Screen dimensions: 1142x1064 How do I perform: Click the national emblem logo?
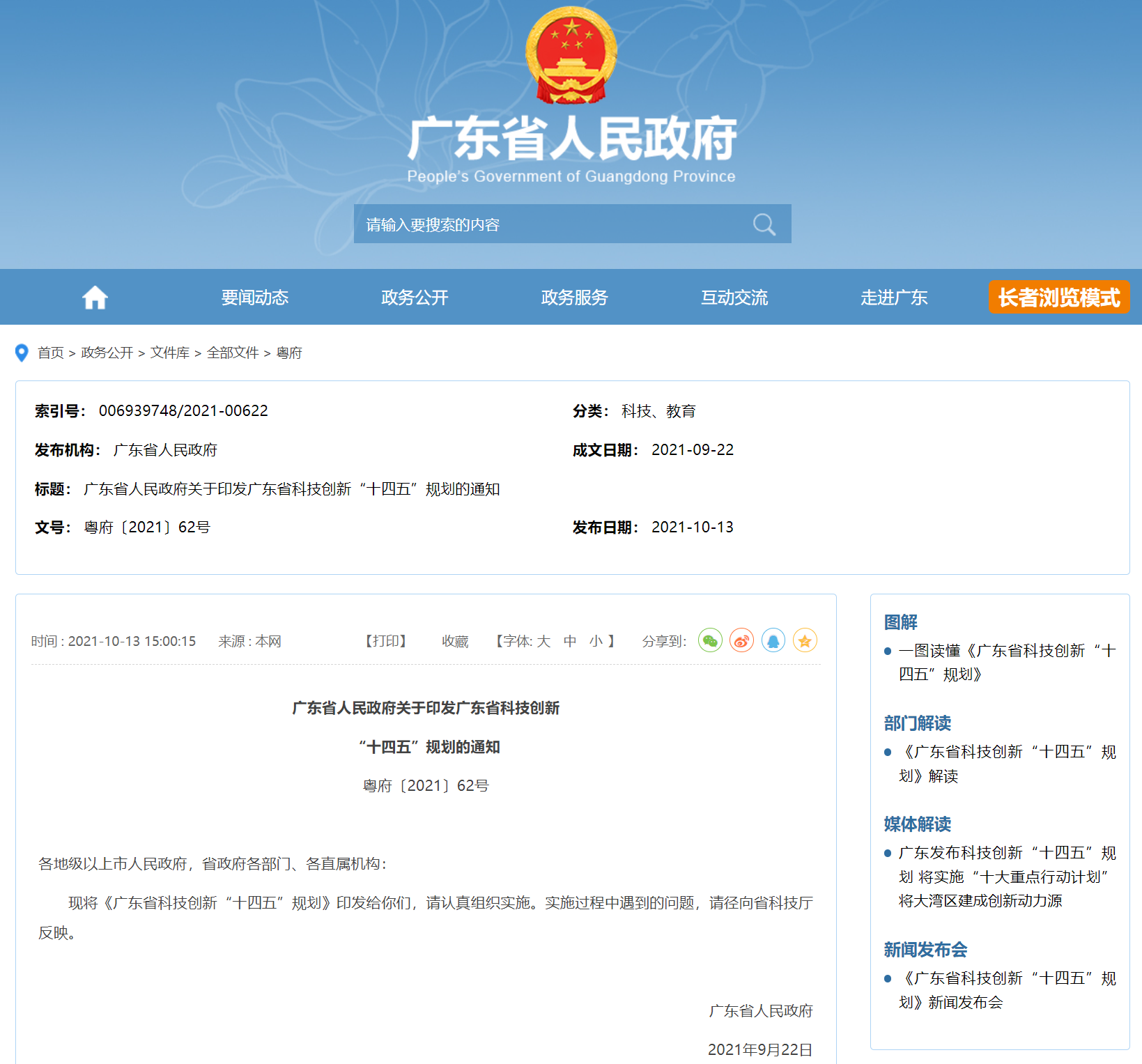pos(571,56)
